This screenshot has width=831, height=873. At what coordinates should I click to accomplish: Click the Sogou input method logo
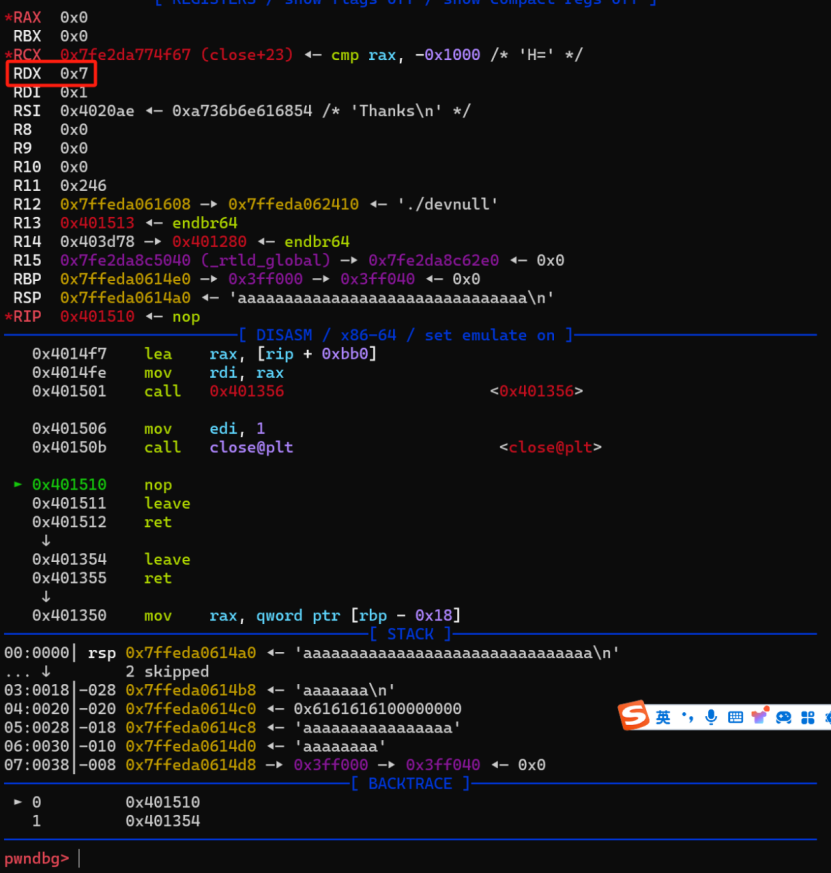(x=634, y=716)
